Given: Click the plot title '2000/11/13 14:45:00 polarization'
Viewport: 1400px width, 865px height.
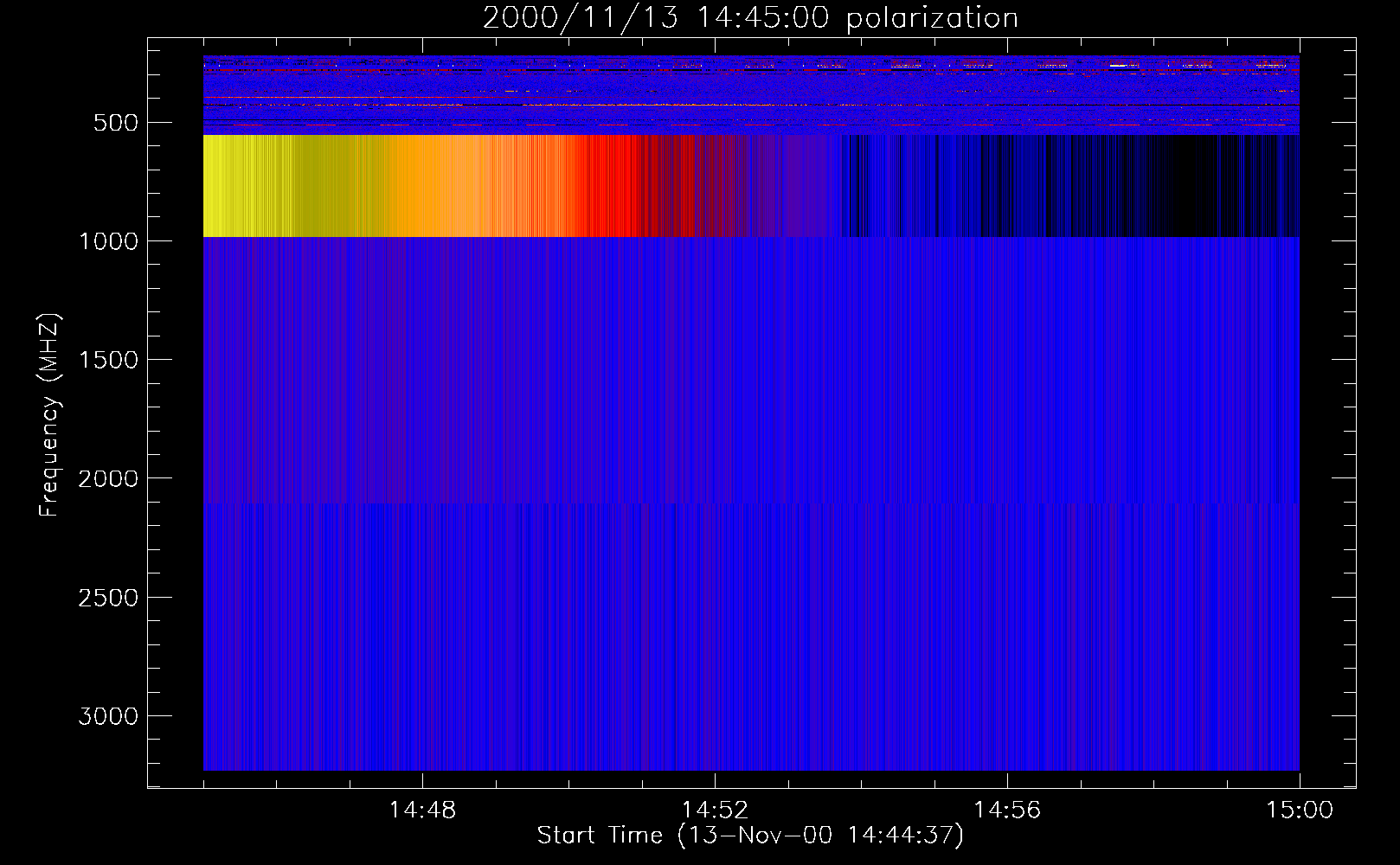Looking at the screenshot, I should [x=750, y=18].
